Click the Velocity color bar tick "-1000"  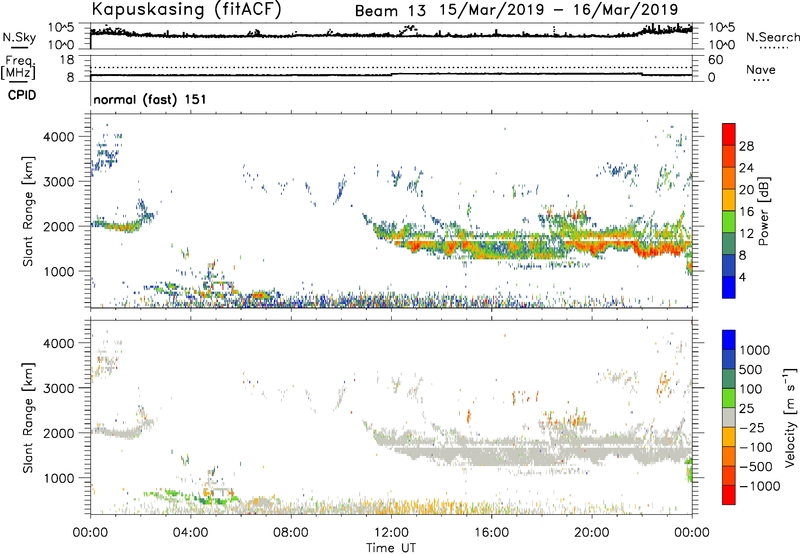click(760, 486)
